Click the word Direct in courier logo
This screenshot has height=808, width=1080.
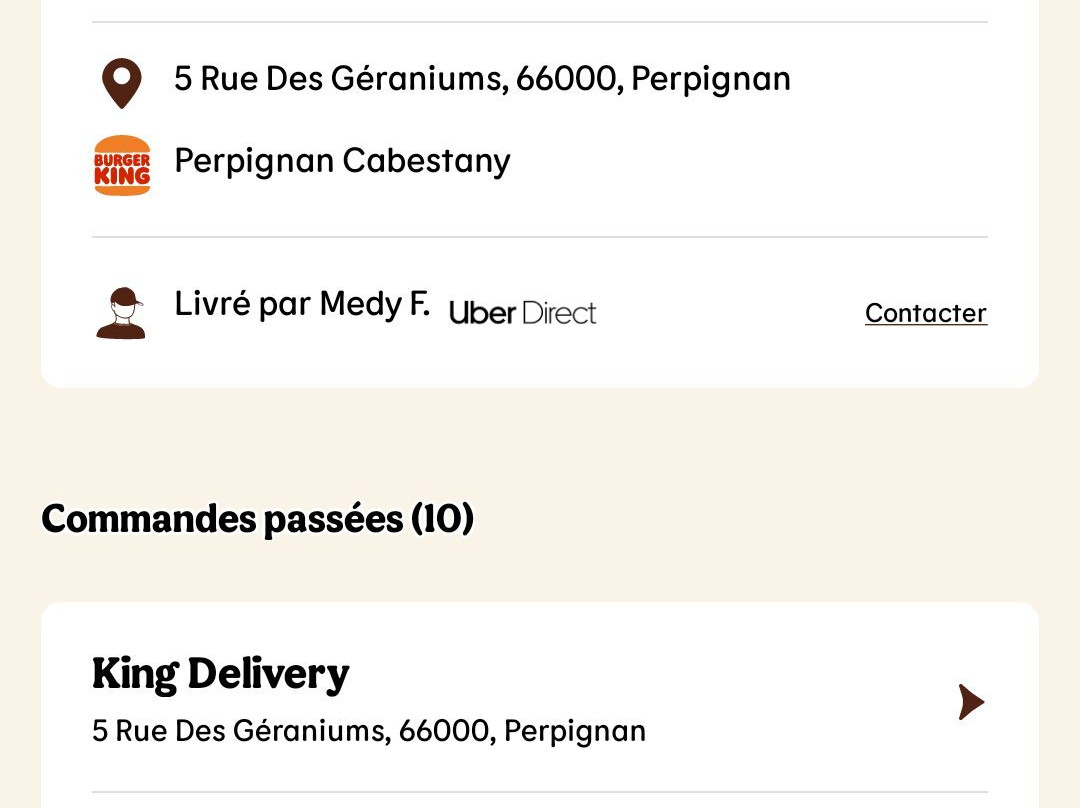click(x=559, y=313)
